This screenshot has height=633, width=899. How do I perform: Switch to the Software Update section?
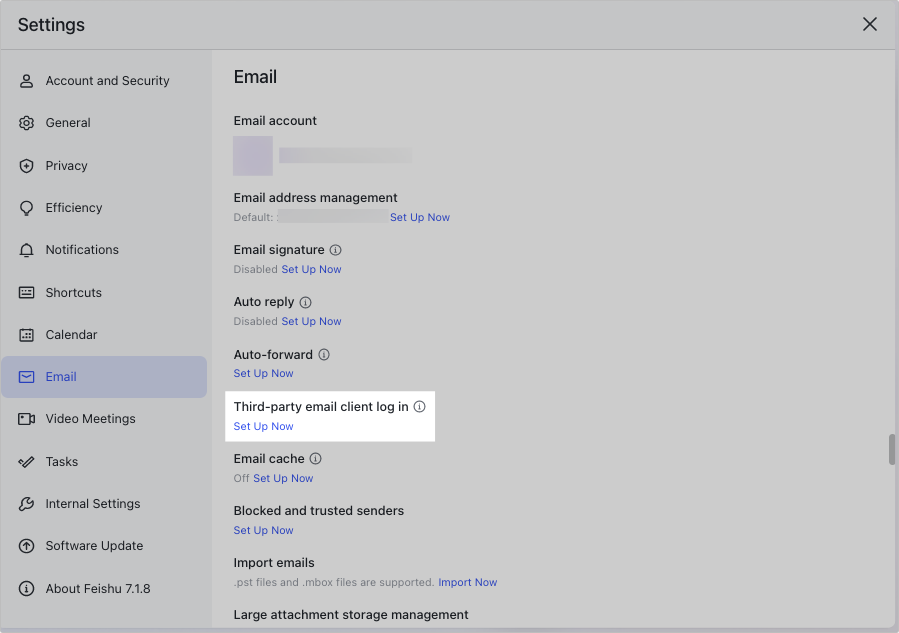coord(95,546)
